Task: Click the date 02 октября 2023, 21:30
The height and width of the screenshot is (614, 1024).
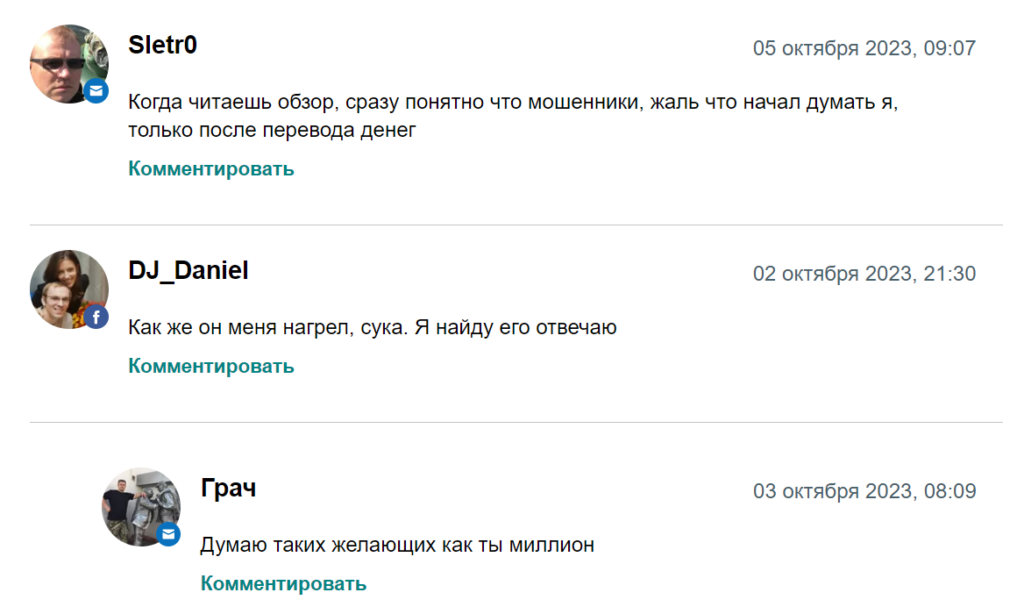Action: pyautogui.click(x=864, y=274)
